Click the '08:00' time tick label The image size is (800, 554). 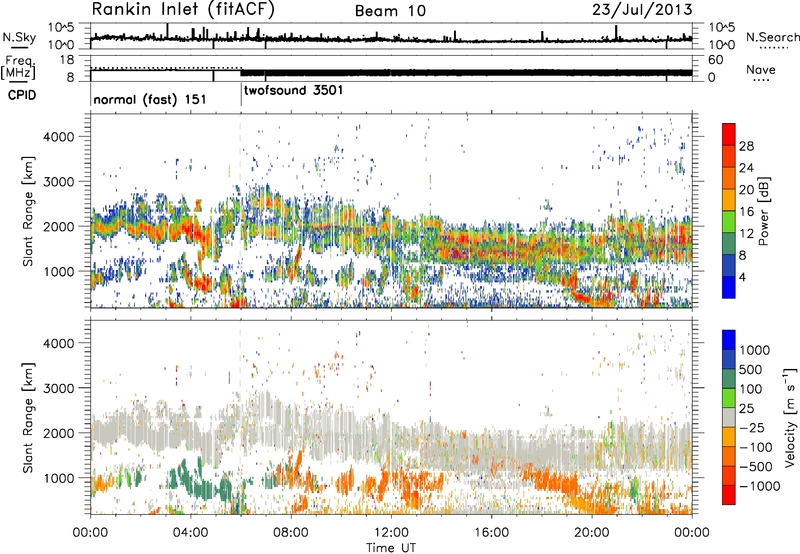tap(291, 532)
